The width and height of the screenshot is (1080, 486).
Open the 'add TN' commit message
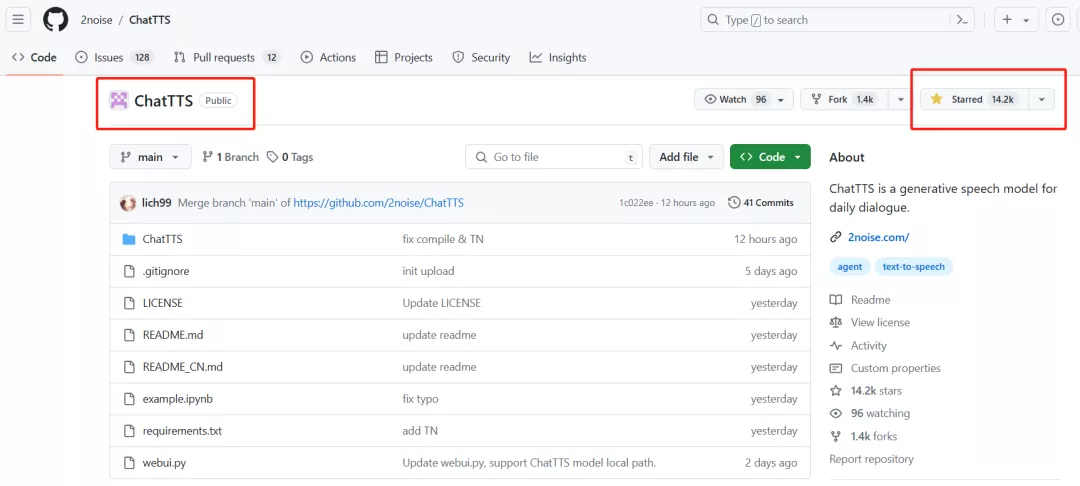pyautogui.click(x=420, y=431)
